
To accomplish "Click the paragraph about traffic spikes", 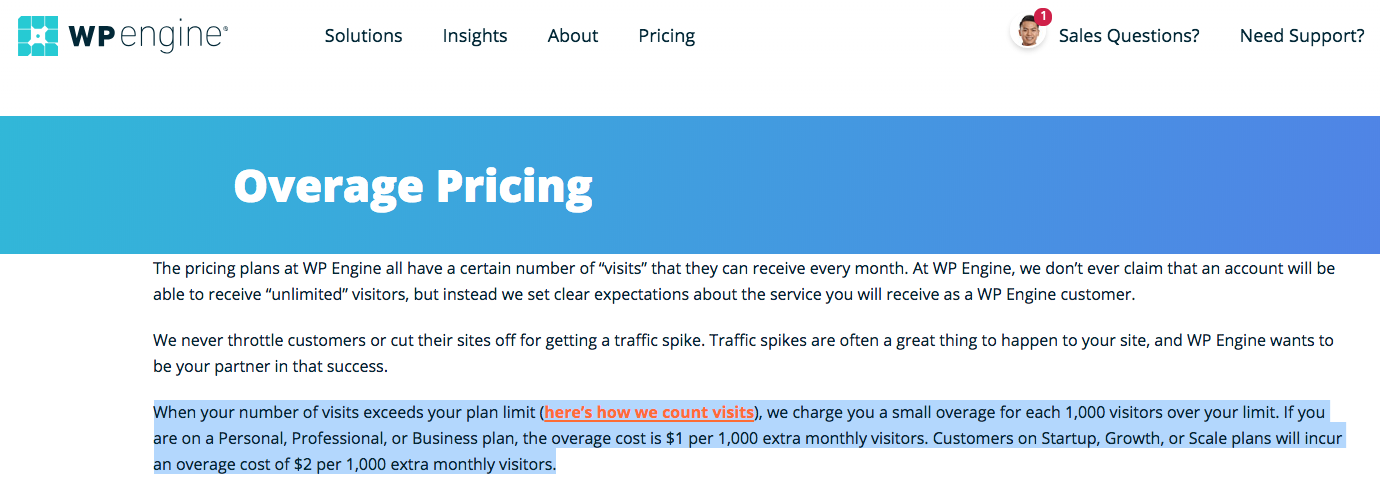I will click(743, 353).
